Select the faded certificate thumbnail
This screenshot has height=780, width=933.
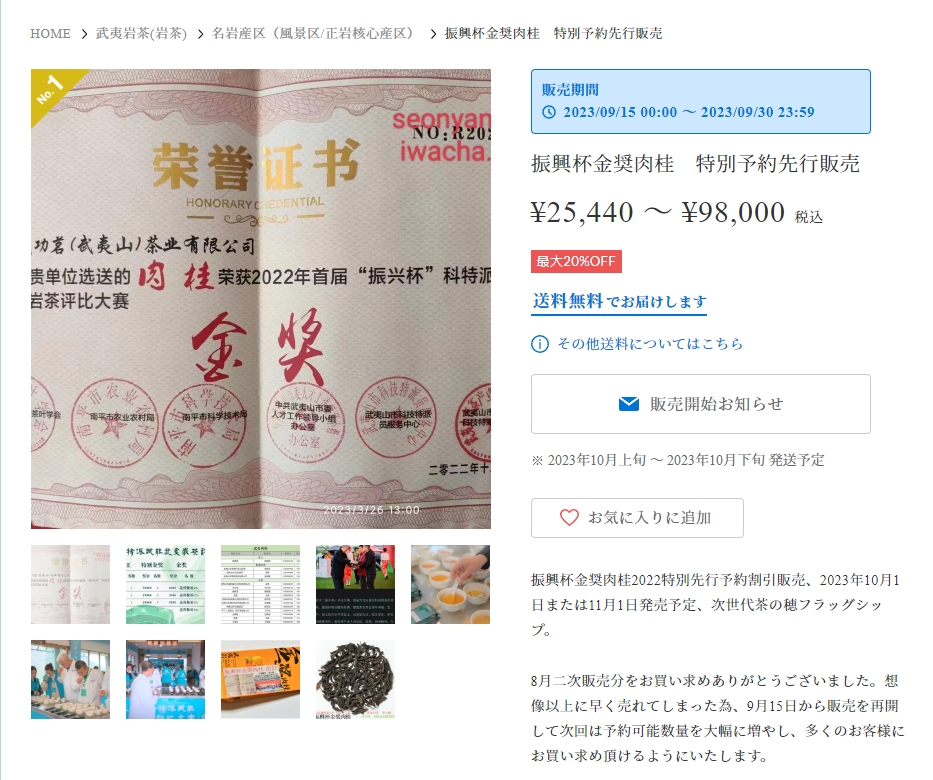click(x=70, y=584)
